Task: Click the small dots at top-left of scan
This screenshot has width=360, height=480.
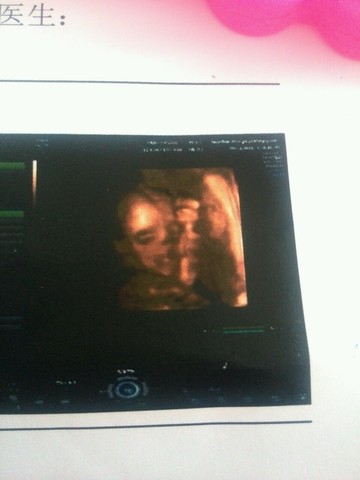Action: (43, 146)
